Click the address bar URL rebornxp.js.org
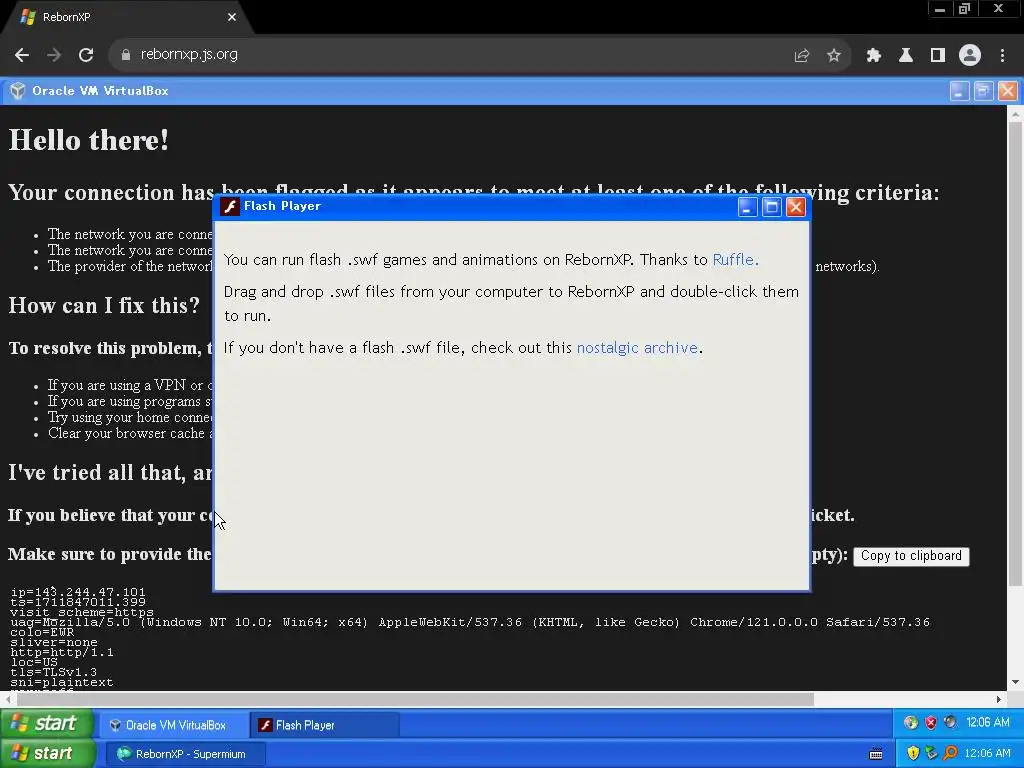1024x768 pixels. [189, 54]
